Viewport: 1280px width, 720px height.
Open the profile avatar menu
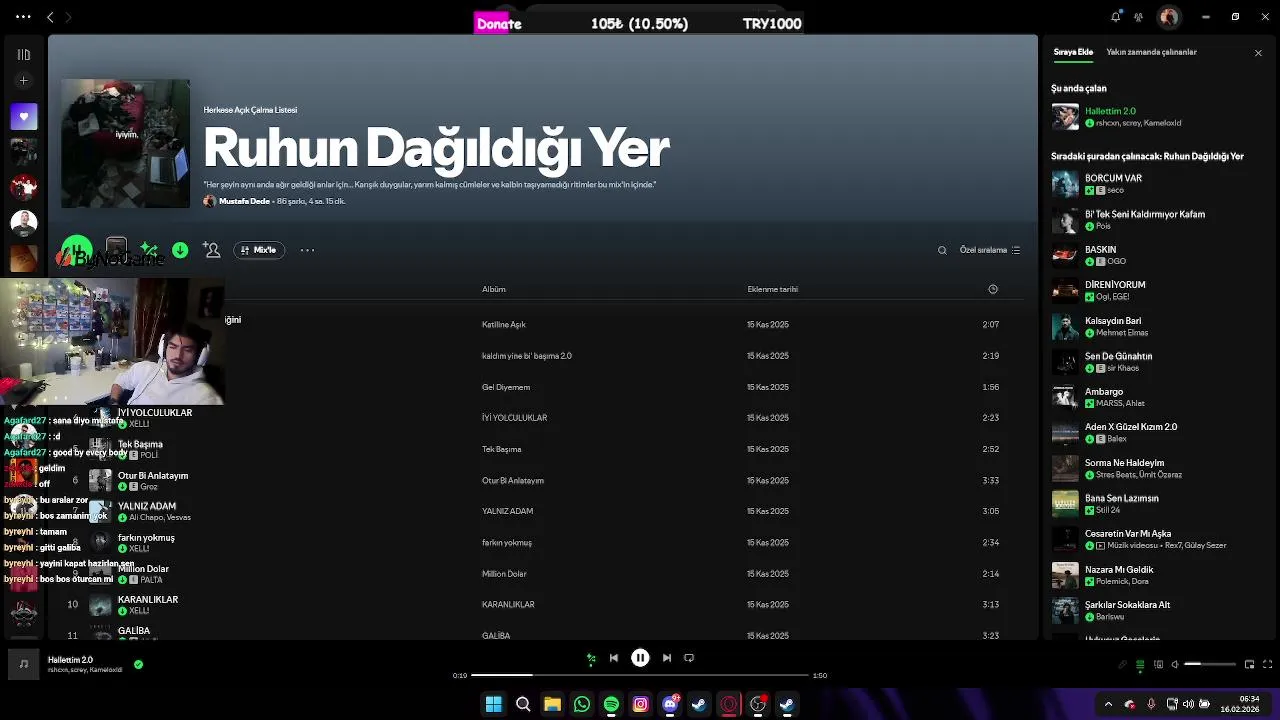[1168, 17]
